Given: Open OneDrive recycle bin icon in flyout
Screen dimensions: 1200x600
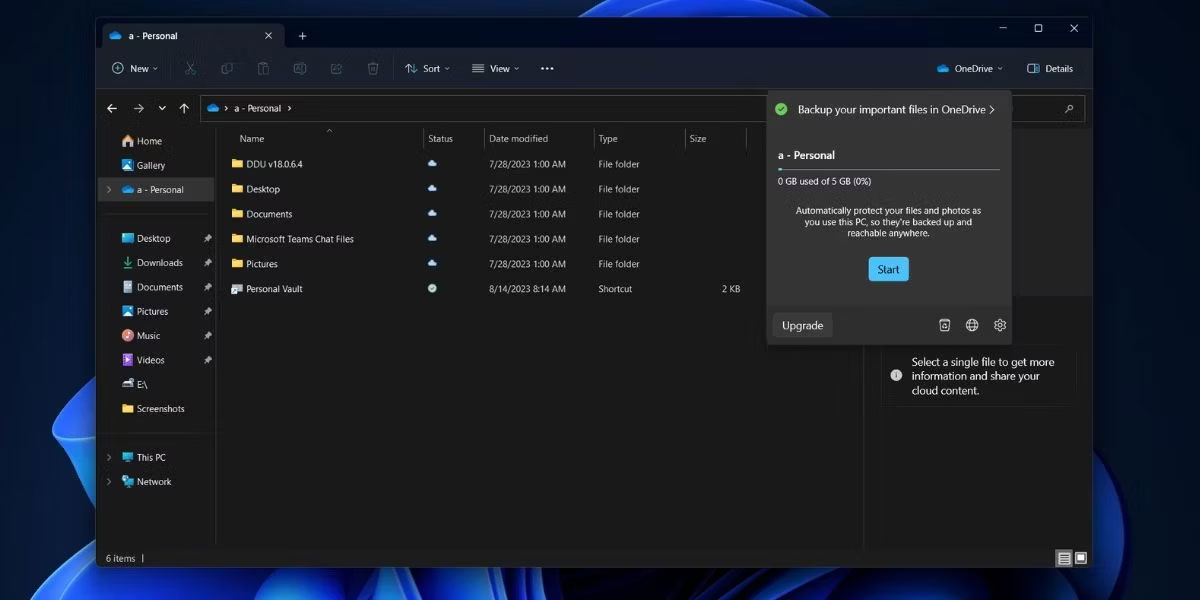Looking at the screenshot, I should [945, 325].
